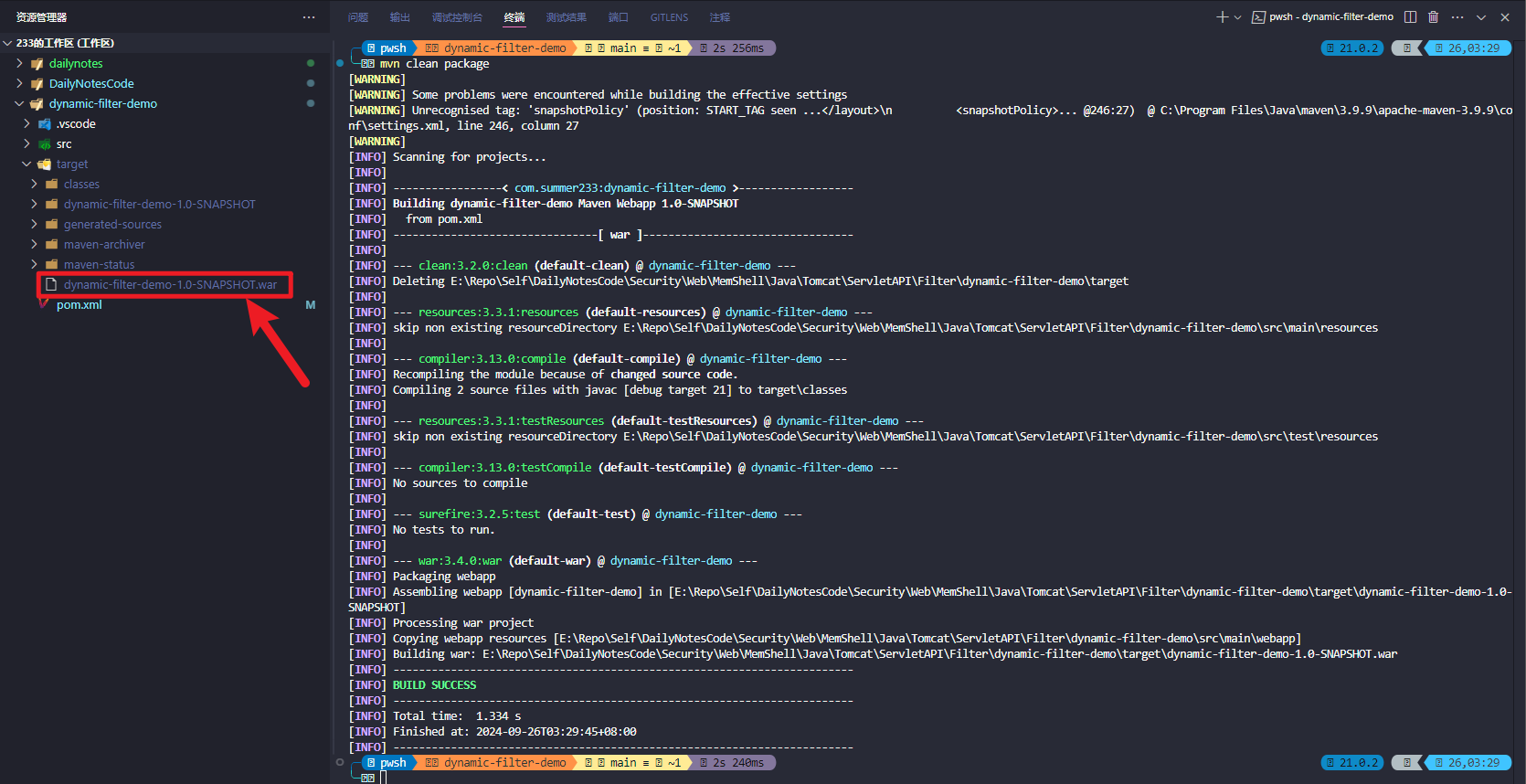Click the dailynotes folder icon

(x=37, y=64)
